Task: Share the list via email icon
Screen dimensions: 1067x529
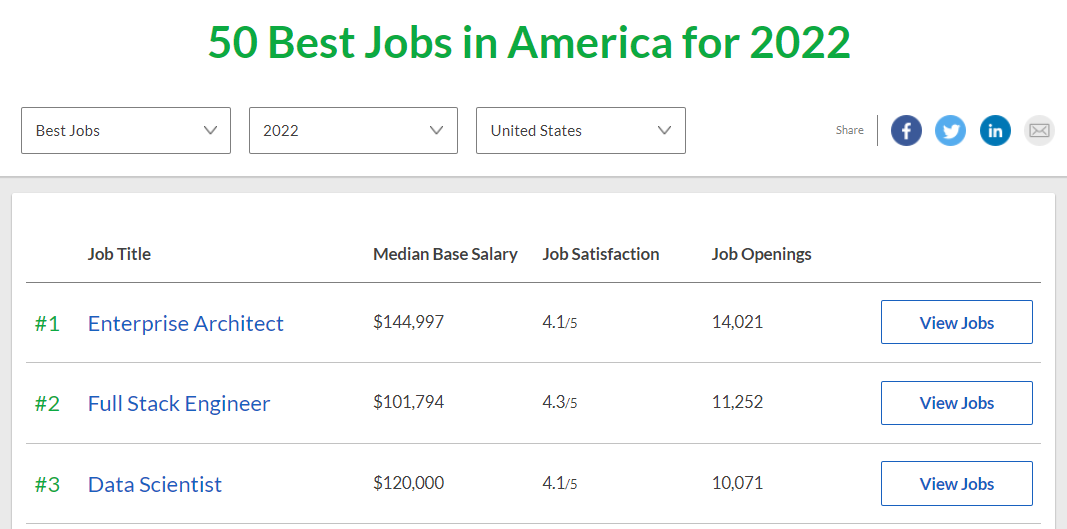Action: 1039,131
